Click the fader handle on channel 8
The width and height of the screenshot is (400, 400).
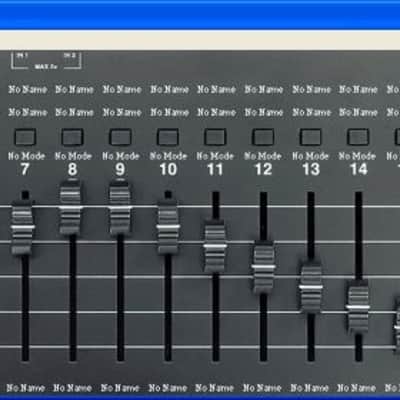(x=70, y=207)
